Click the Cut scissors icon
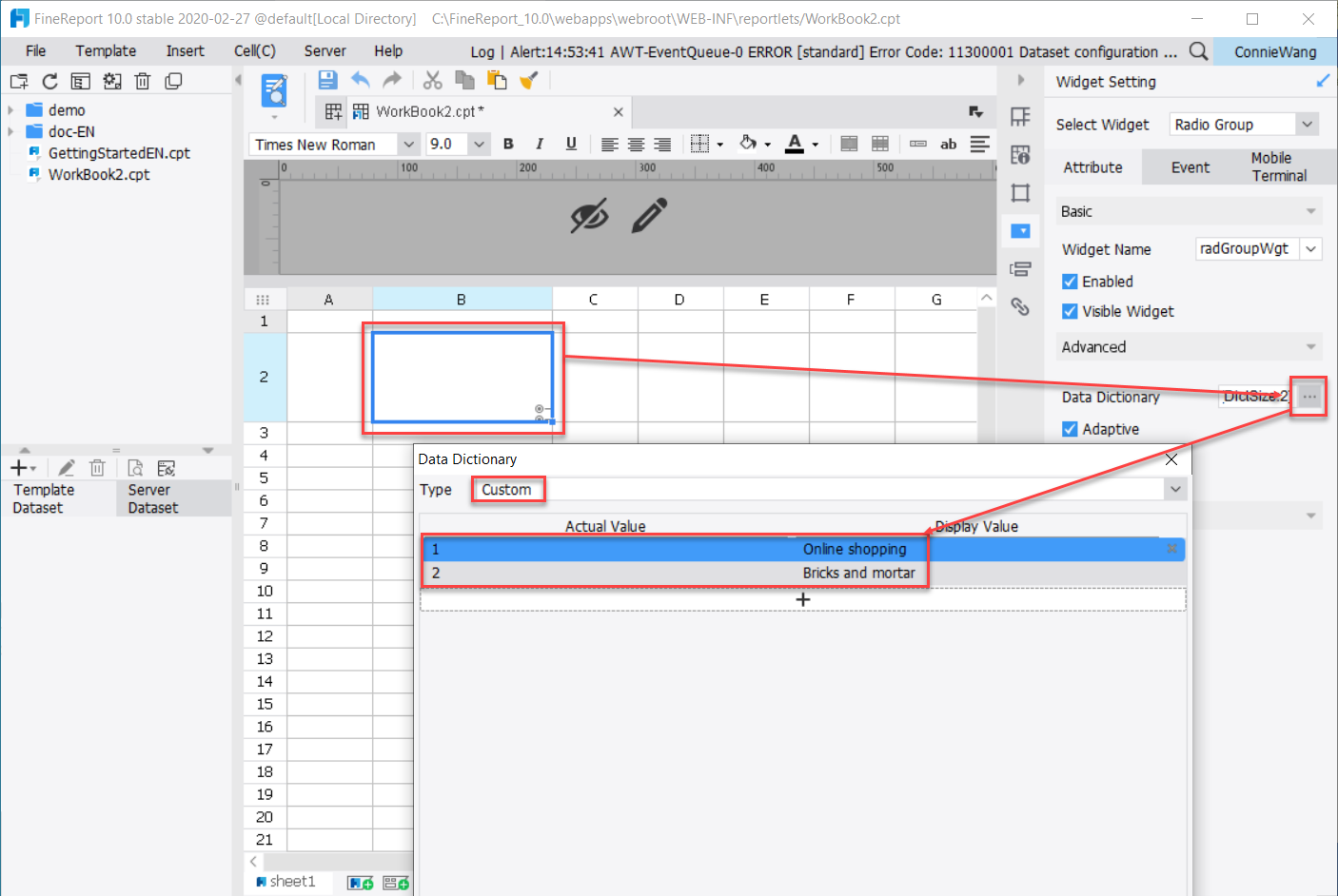The image size is (1338, 896). (432, 80)
